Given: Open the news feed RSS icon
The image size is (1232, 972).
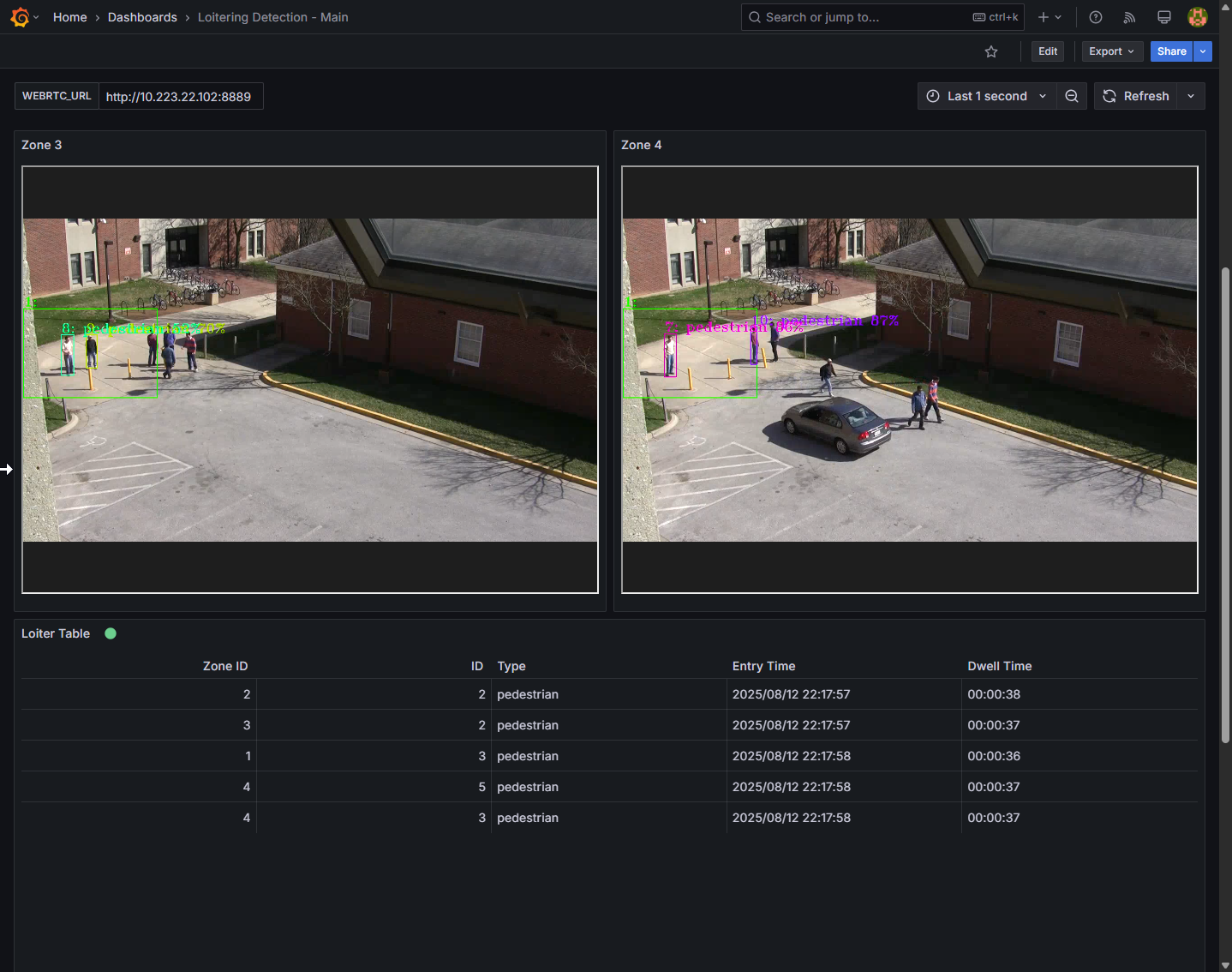Looking at the screenshot, I should (x=1129, y=17).
